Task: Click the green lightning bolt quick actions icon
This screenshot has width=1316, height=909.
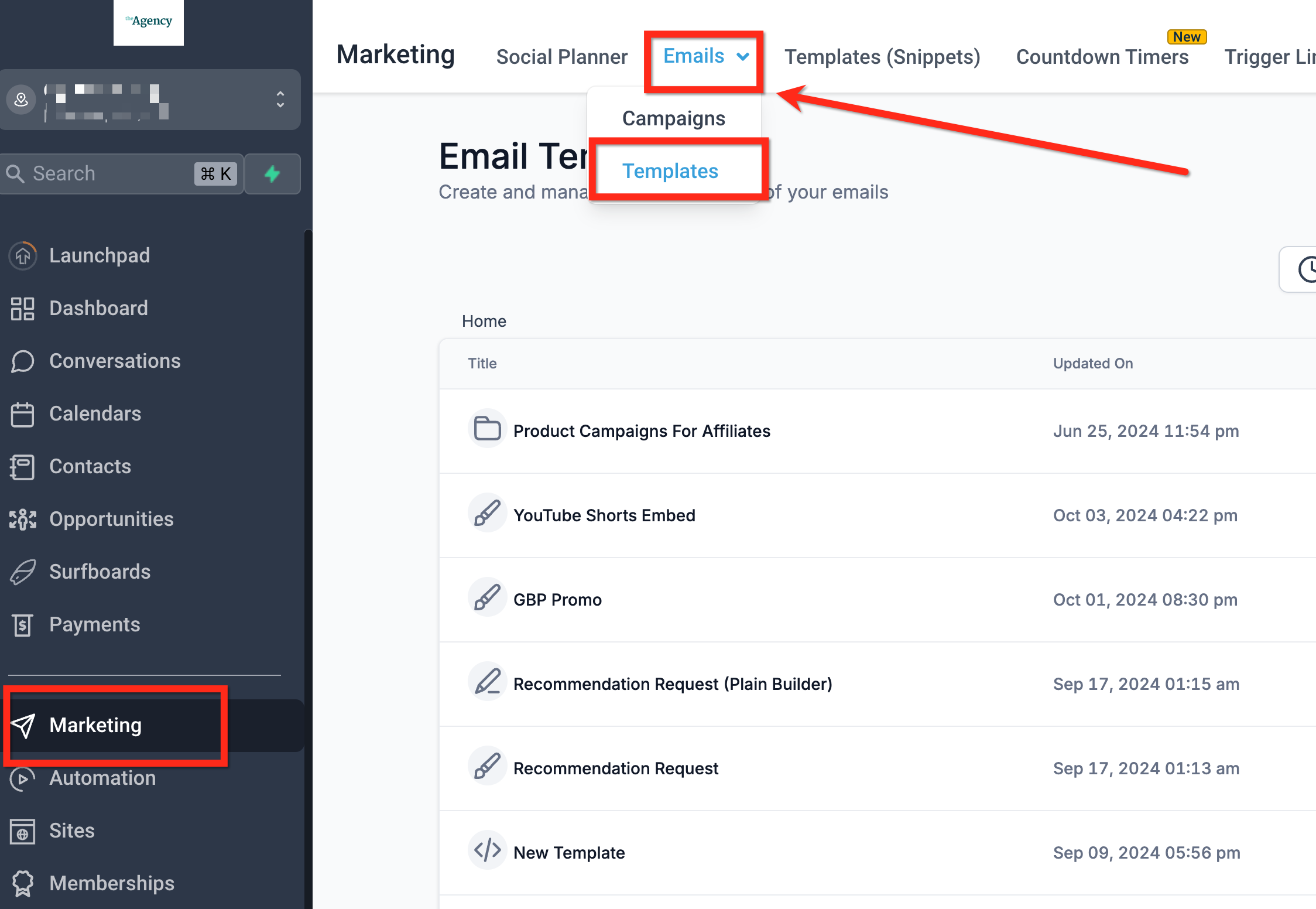Action: pos(272,174)
